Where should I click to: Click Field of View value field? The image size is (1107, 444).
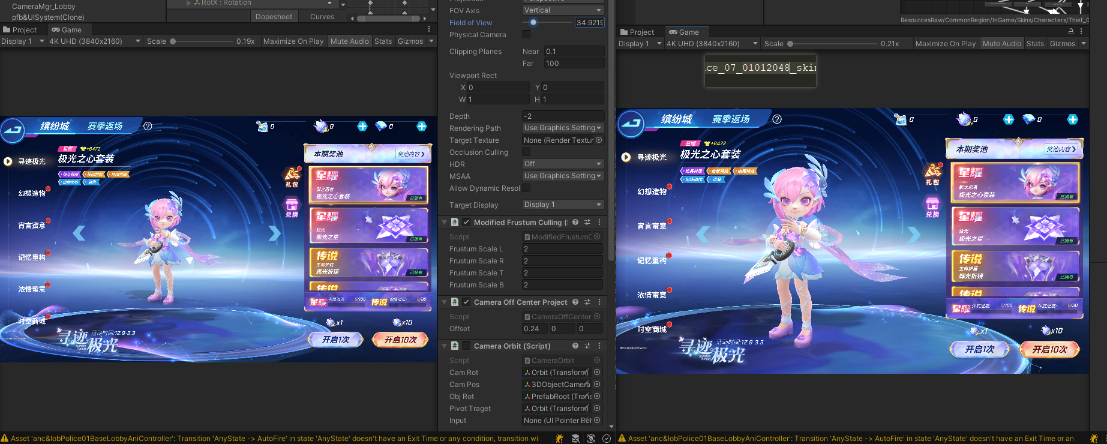590,23
